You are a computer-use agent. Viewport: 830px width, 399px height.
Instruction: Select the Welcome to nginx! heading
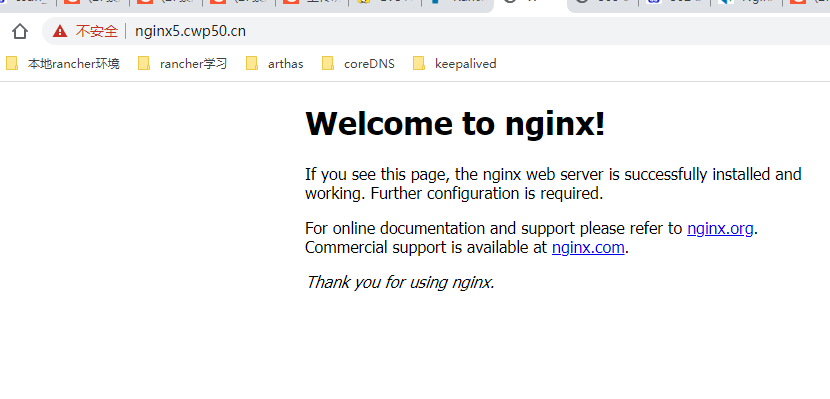click(x=455, y=124)
